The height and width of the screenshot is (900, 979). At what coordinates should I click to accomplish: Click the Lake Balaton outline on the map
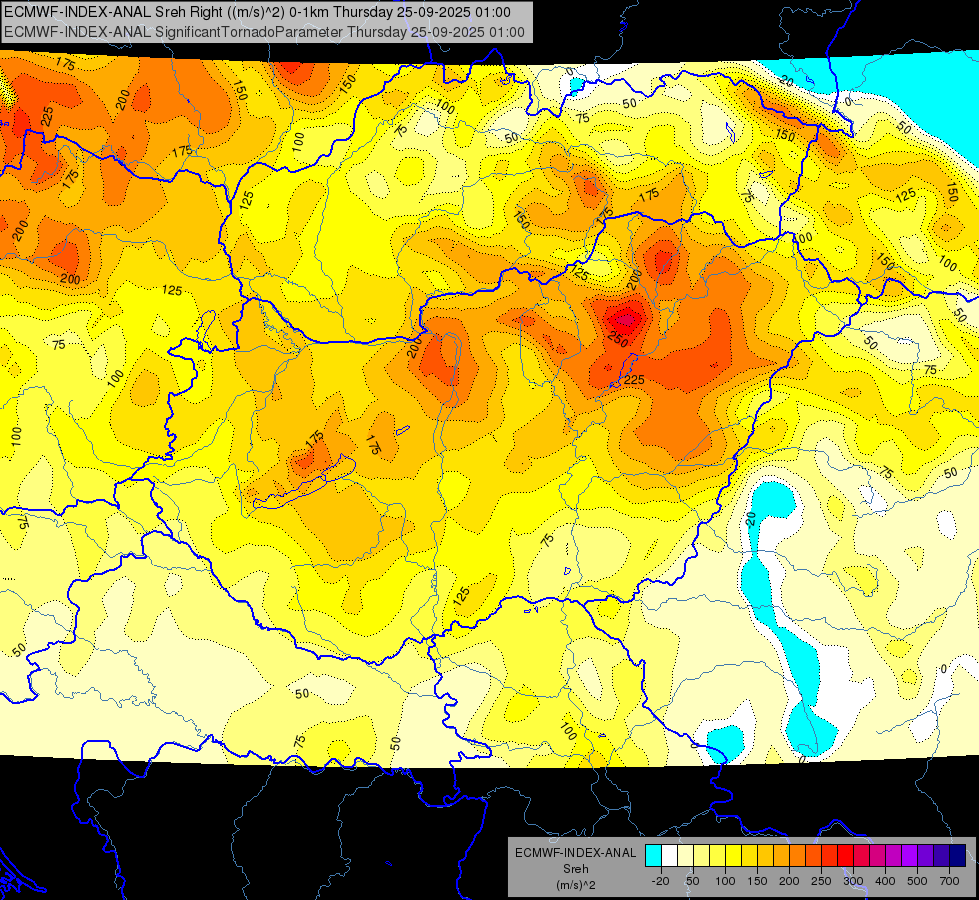pos(305,482)
